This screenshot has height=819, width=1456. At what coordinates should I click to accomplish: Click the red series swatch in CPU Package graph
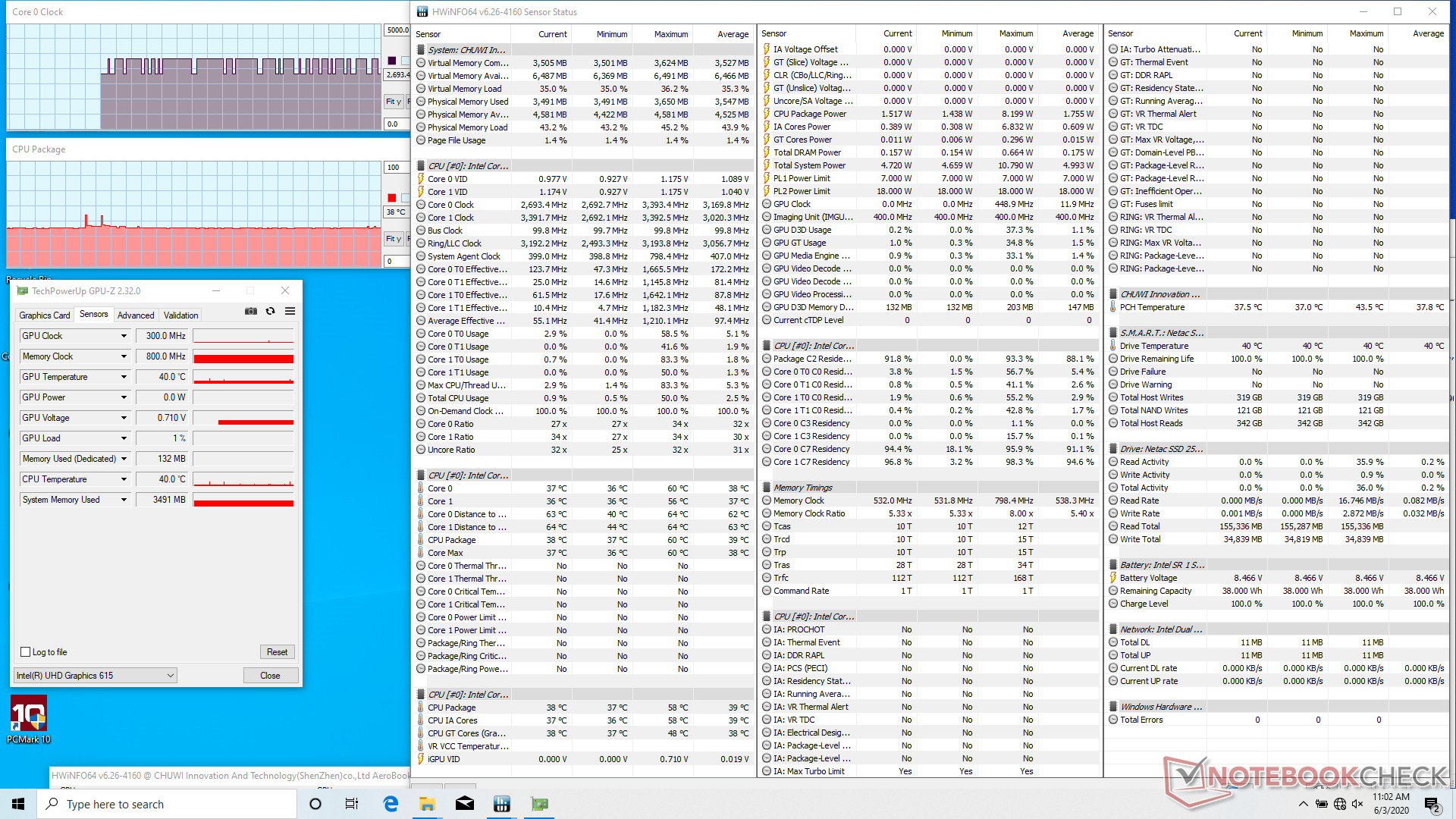pyautogui.click(x=392, y=198)
